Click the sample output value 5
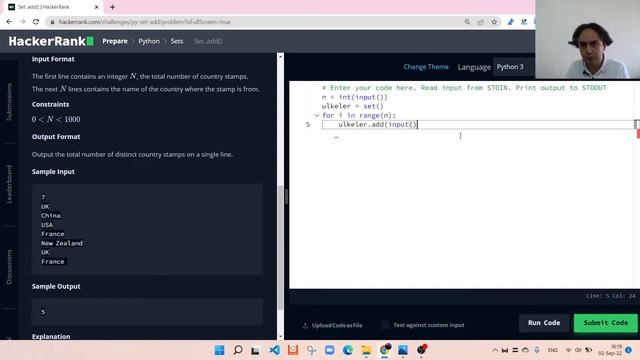 click(43, 312)
